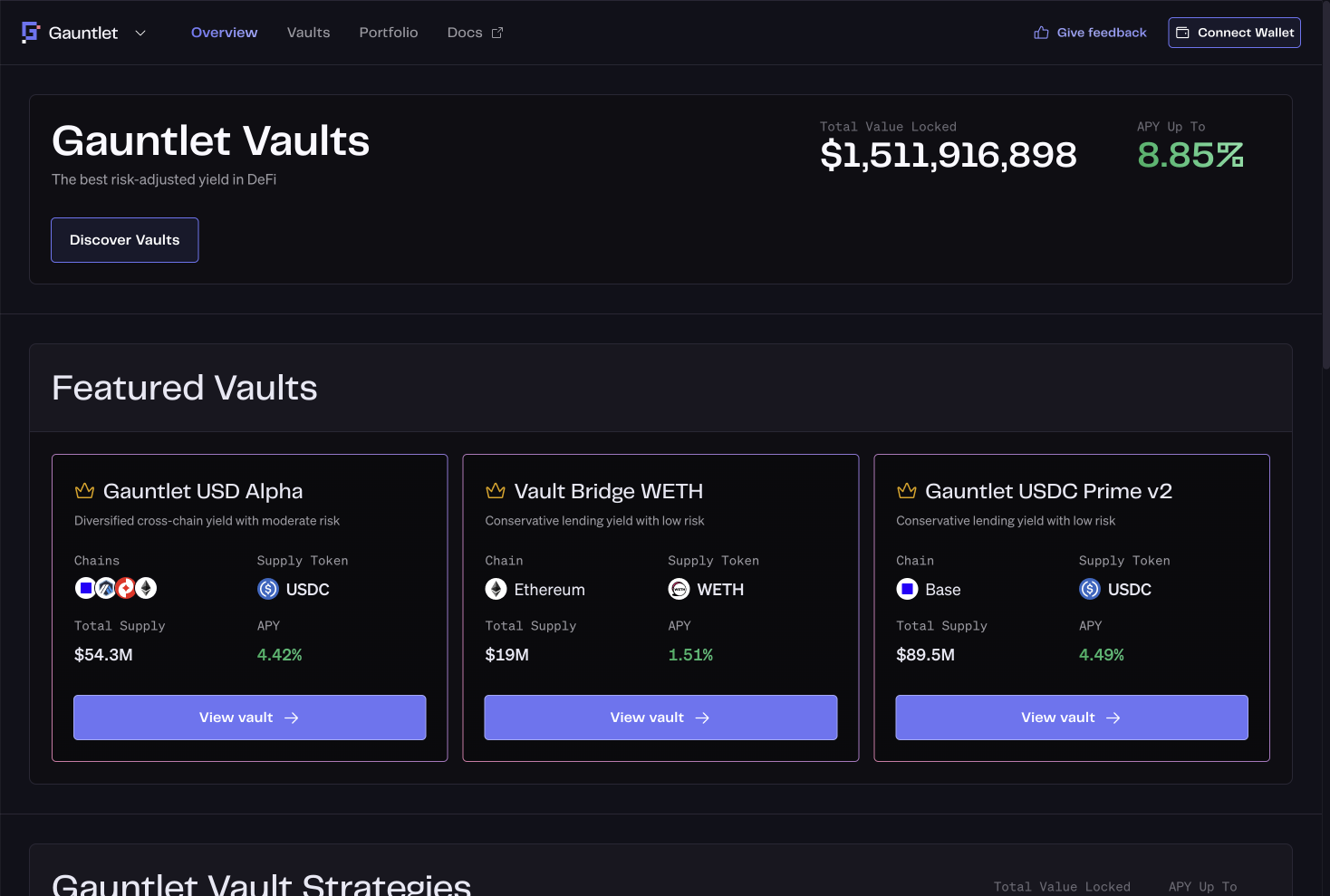
Task: Click the $19M total supply value
Action: (x=507, y=655)
